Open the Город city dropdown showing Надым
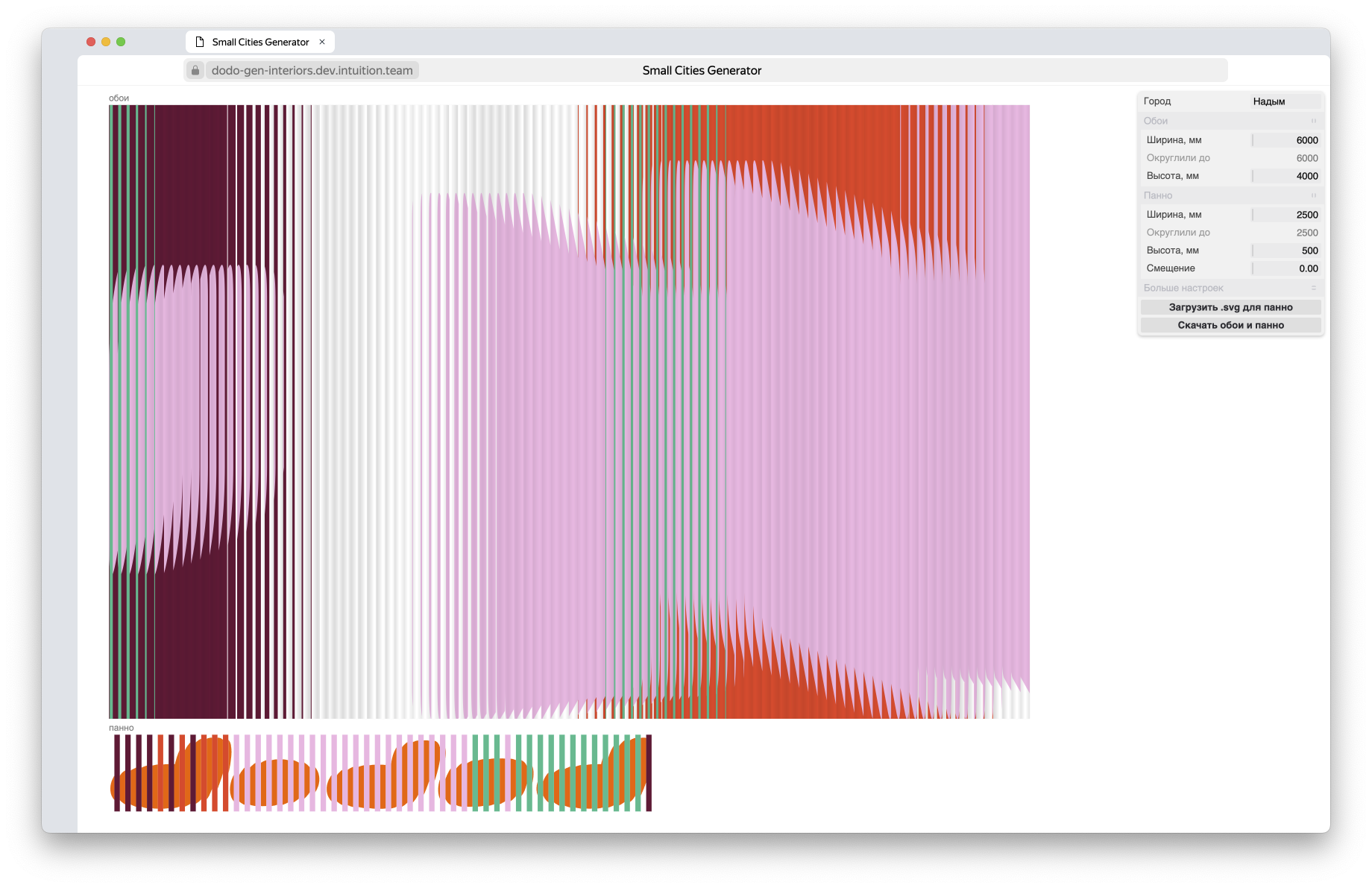Viewport: 1372px width, 888px height. tap(1285, 101)
